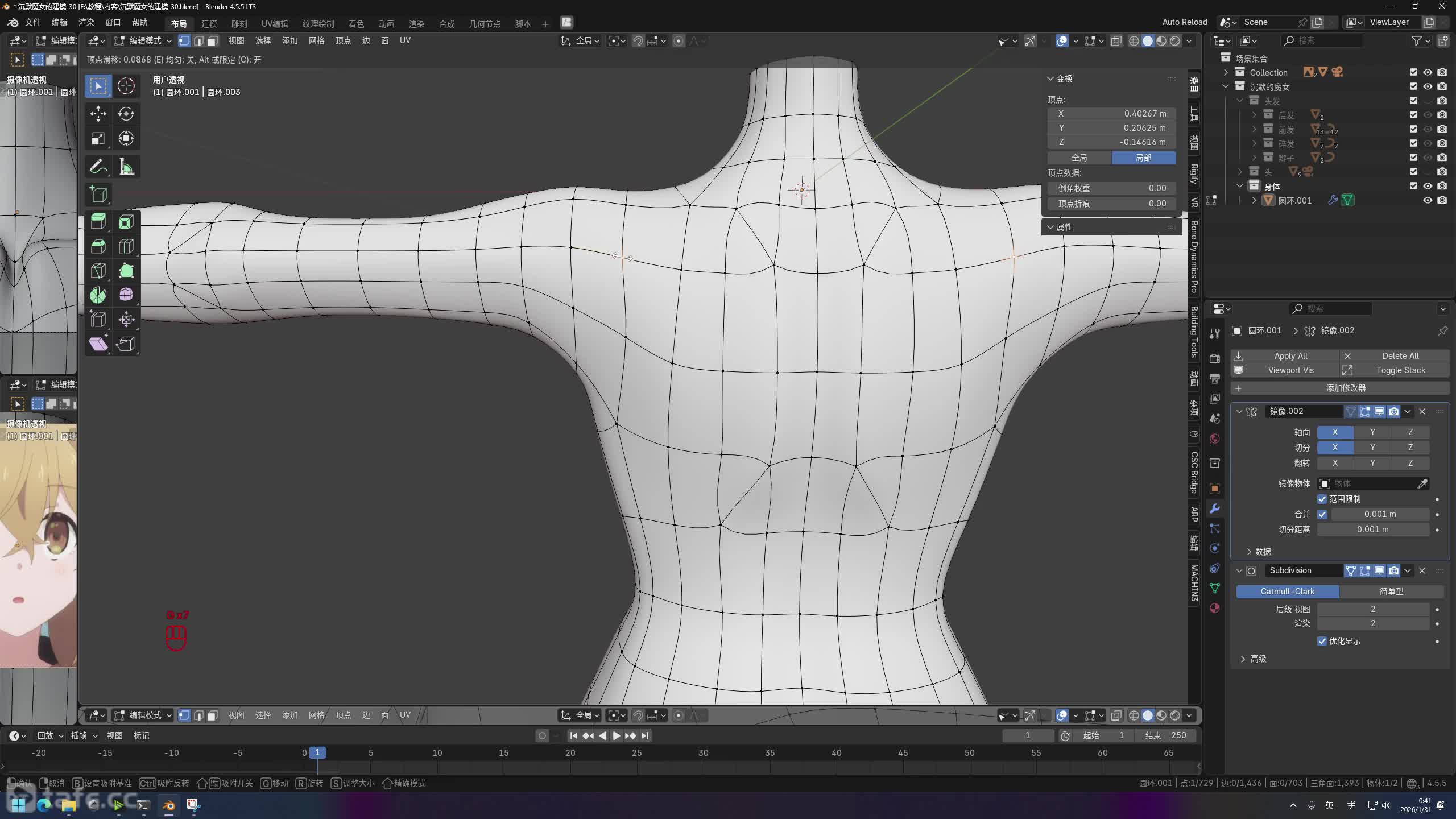Activate the Annotate pencil tool
Image resolution: width=1456 pixels, height=819 pixels.
(x=98, y=167)
